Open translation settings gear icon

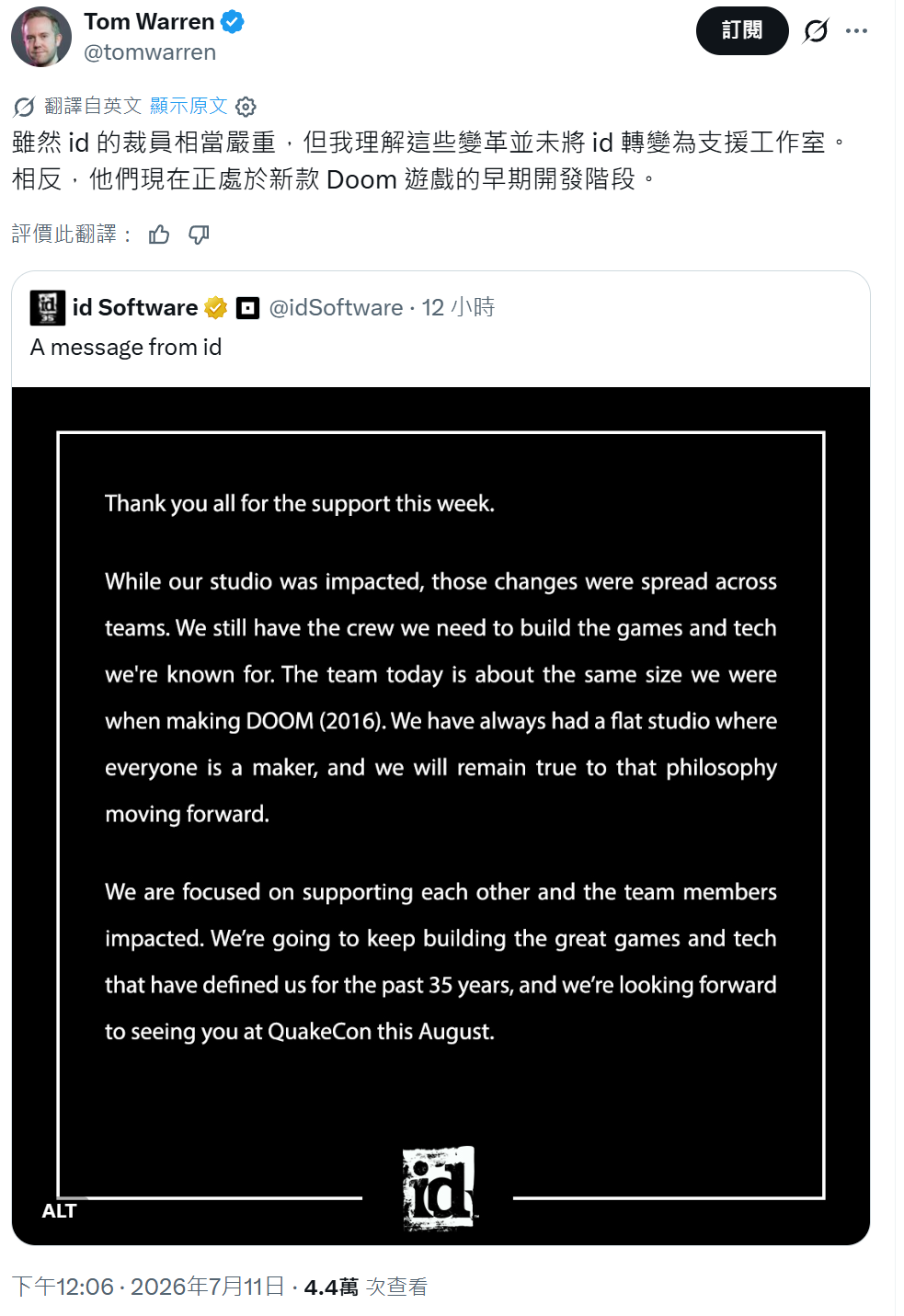click(246, 107)
